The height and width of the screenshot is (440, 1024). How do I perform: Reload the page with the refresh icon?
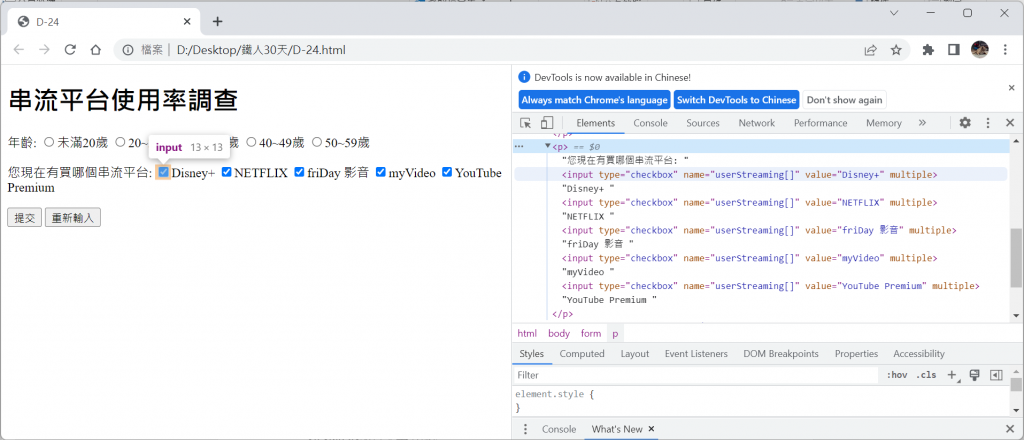70,50
